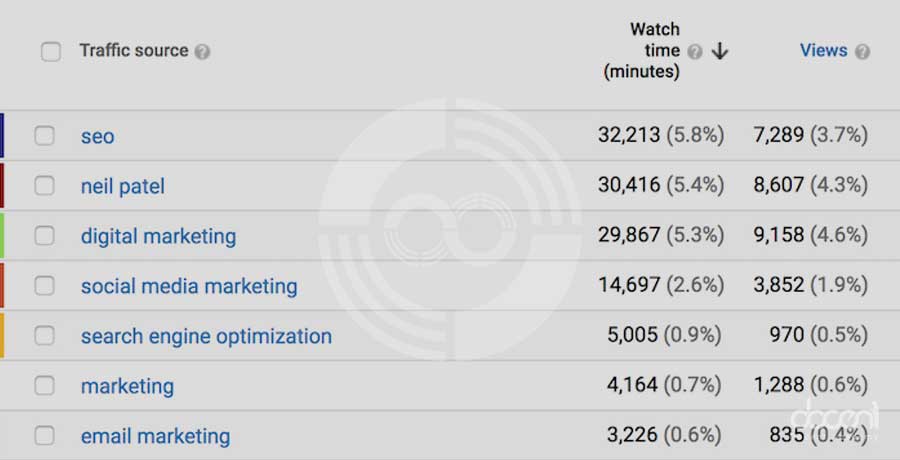Click the digital marketing link
Viewport: 900px width, 460px height.
click(158, 237)
